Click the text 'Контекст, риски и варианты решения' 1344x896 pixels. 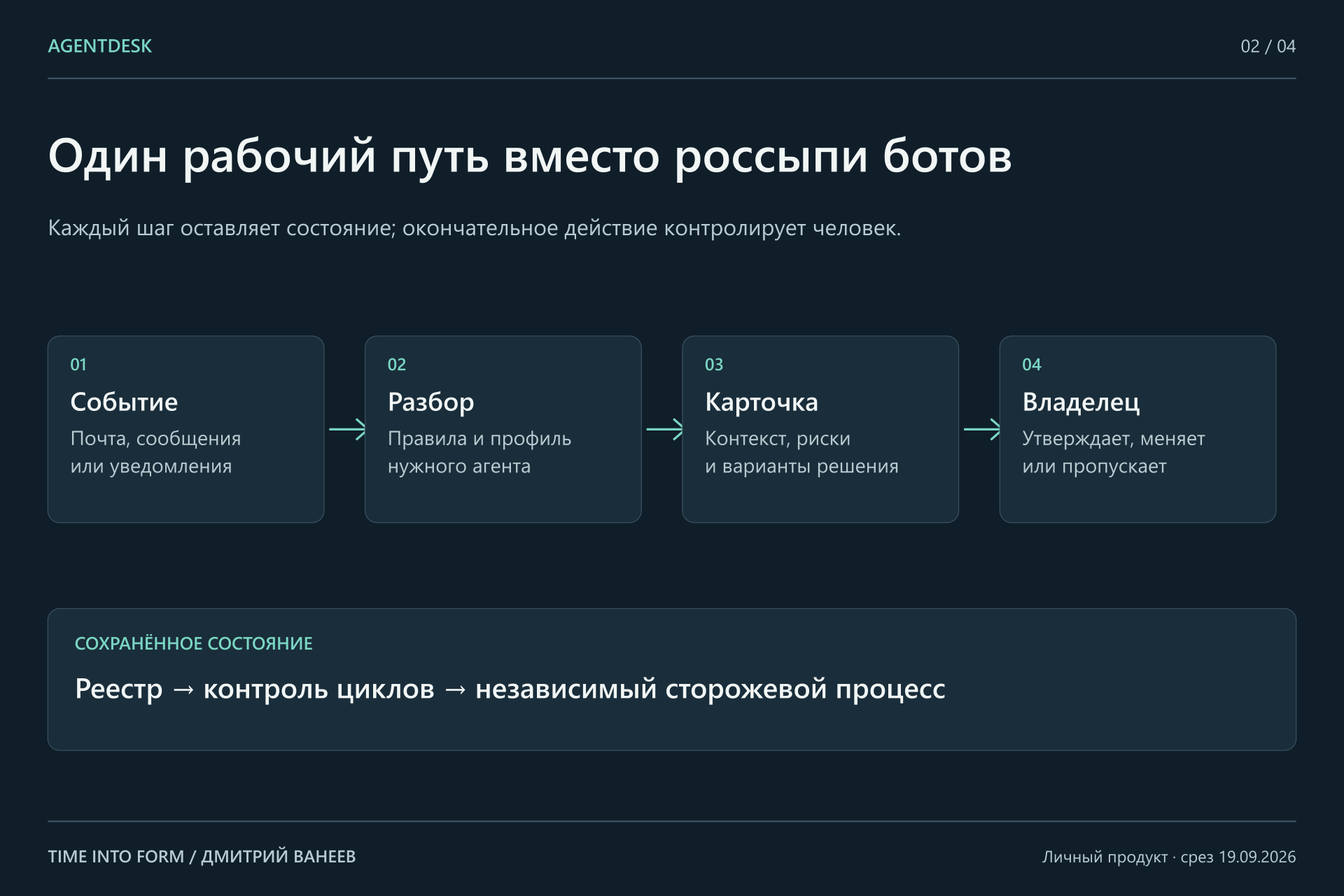coord(801,452)
